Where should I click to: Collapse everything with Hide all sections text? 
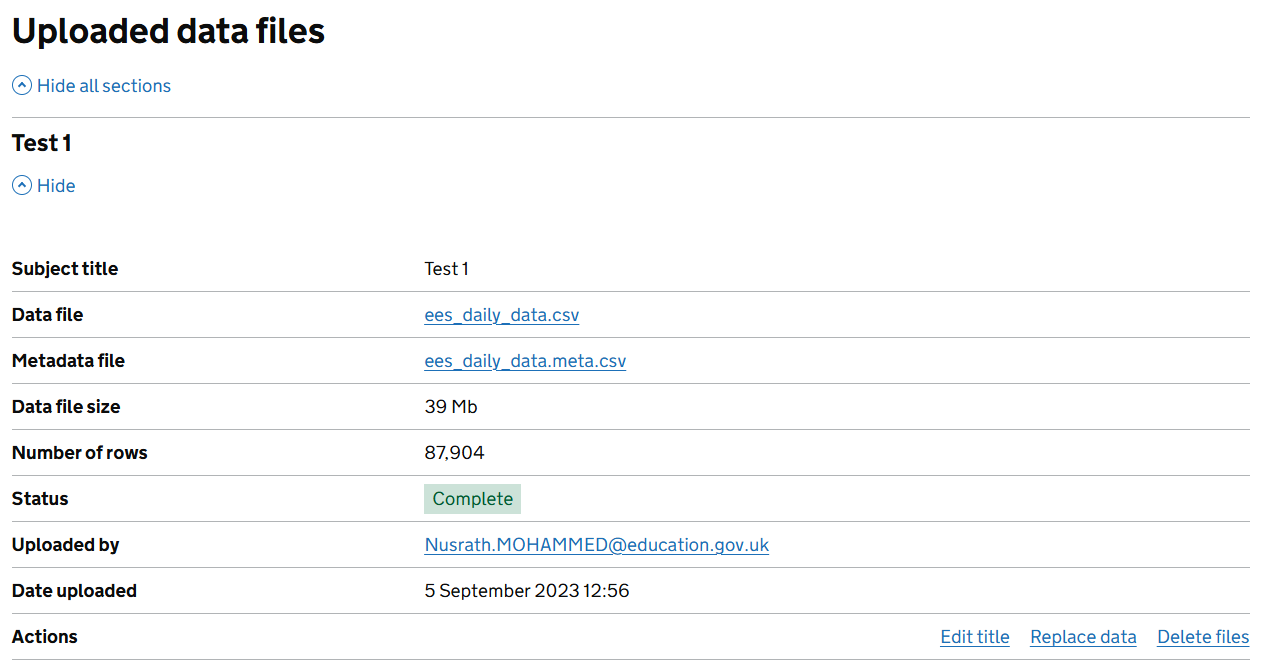(x=104, y=86)
